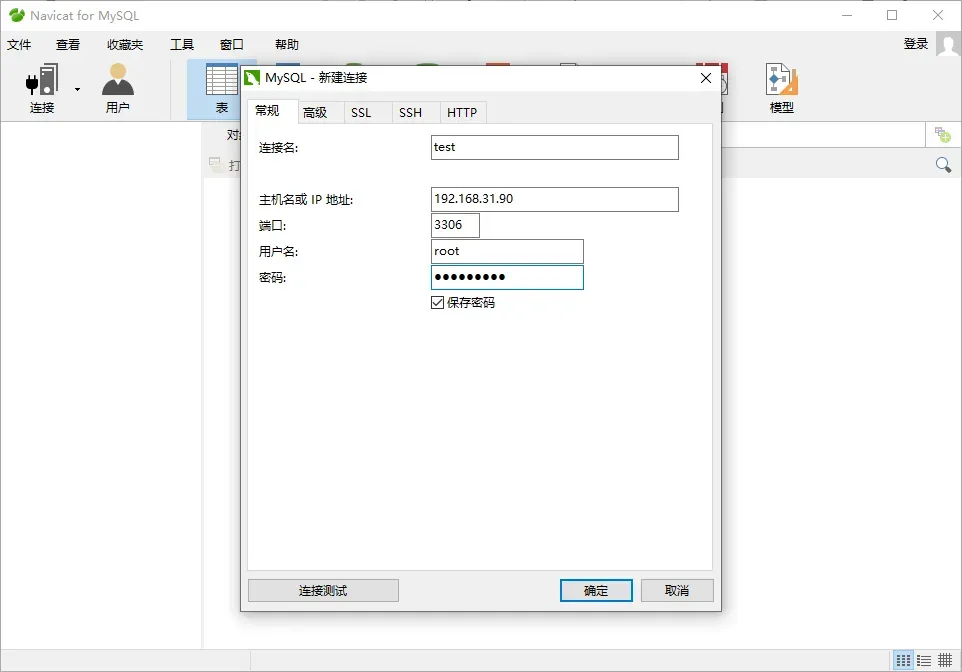Click the 密码 password field

[507, 277]
